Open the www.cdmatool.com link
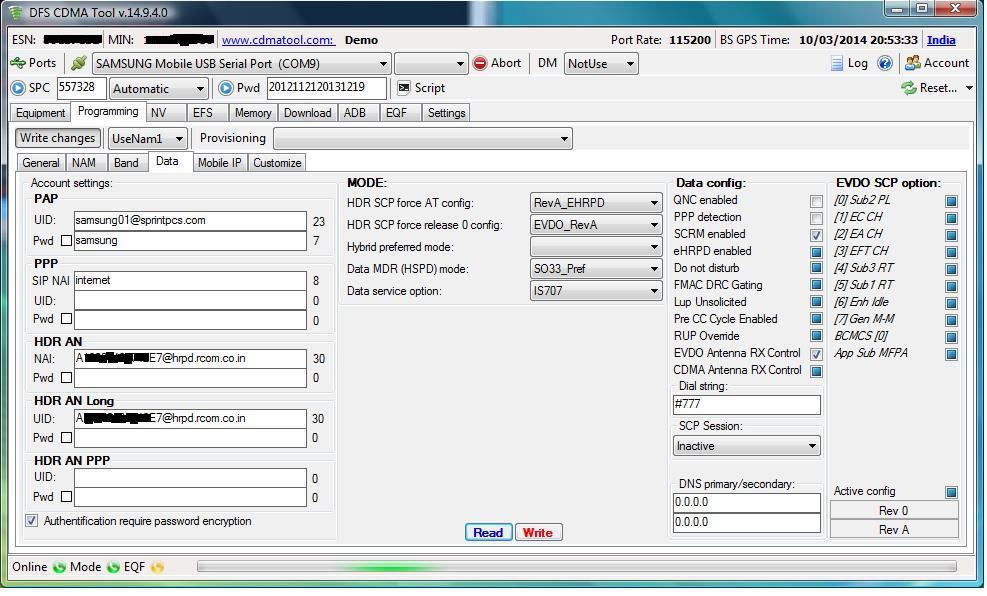 (277, 40)
